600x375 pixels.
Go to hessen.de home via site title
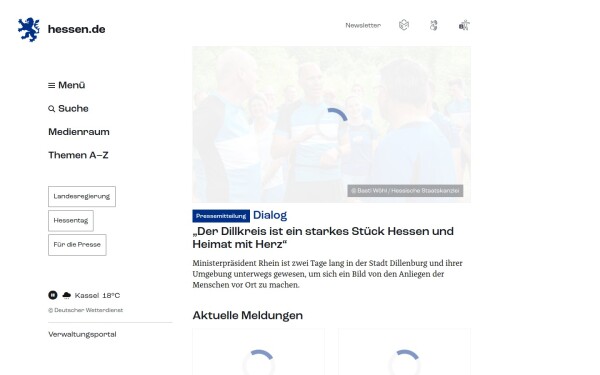click(x=77, y=29)
